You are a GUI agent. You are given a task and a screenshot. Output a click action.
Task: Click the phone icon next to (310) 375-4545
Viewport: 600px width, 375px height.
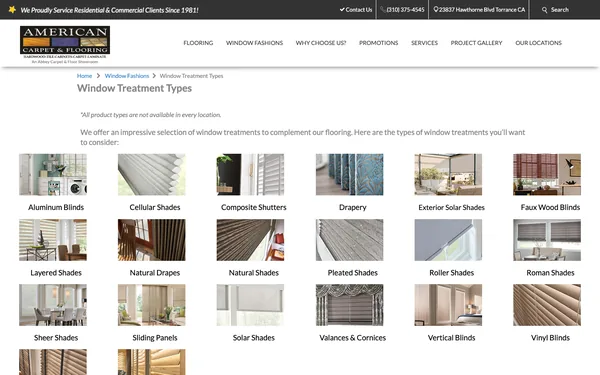(x=383, y=10)
